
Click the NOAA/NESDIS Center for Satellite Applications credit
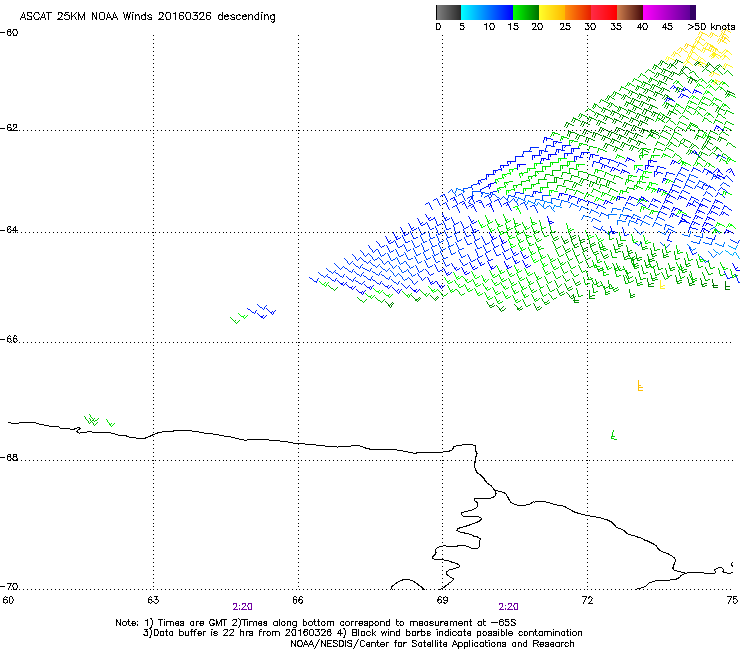432,643
